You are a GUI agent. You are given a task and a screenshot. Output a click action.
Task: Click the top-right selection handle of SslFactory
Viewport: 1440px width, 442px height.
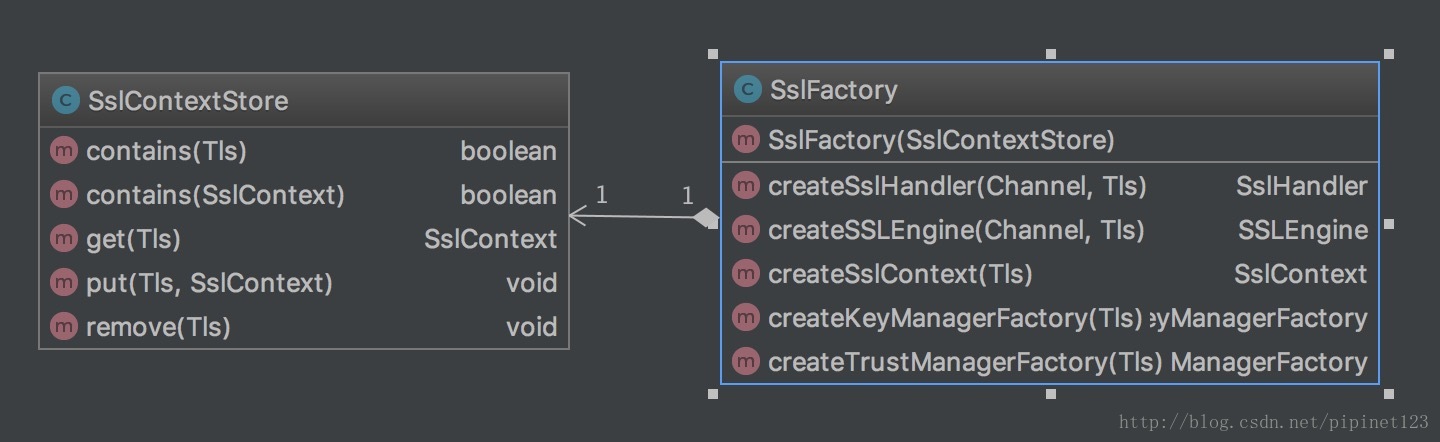[x=1388, y=54]
